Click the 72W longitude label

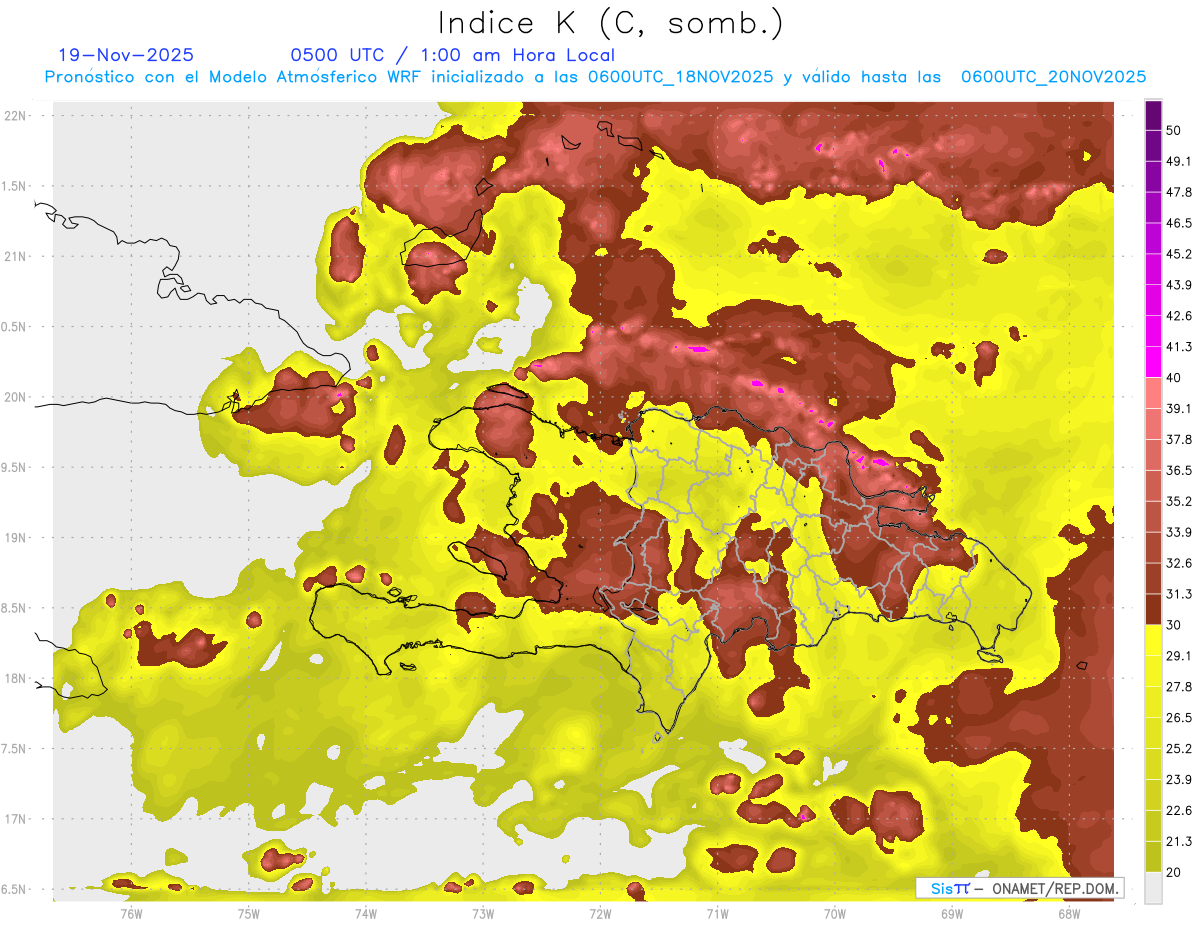tap(600, 913)
